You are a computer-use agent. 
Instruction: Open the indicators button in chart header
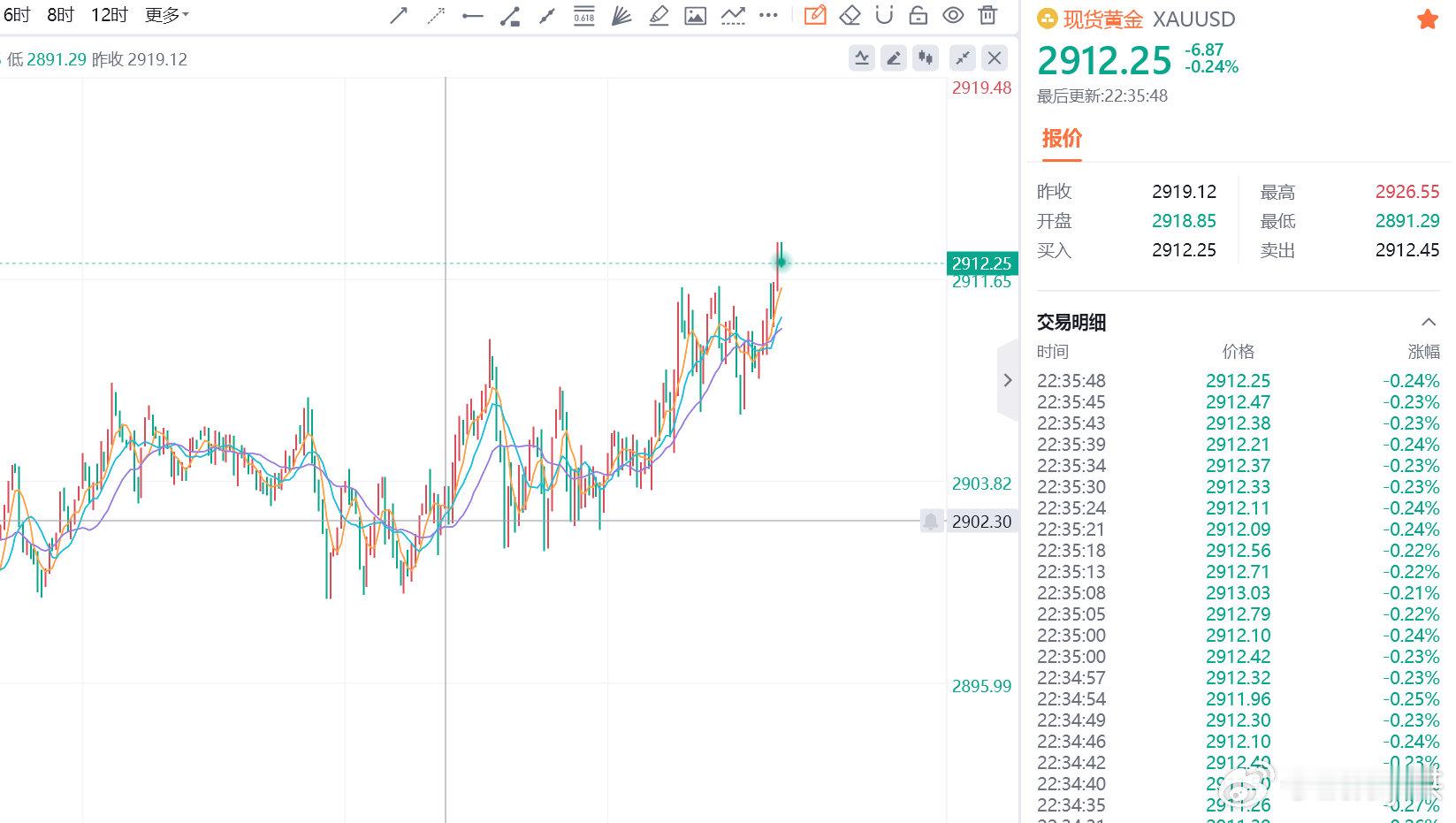click(862, 58)
